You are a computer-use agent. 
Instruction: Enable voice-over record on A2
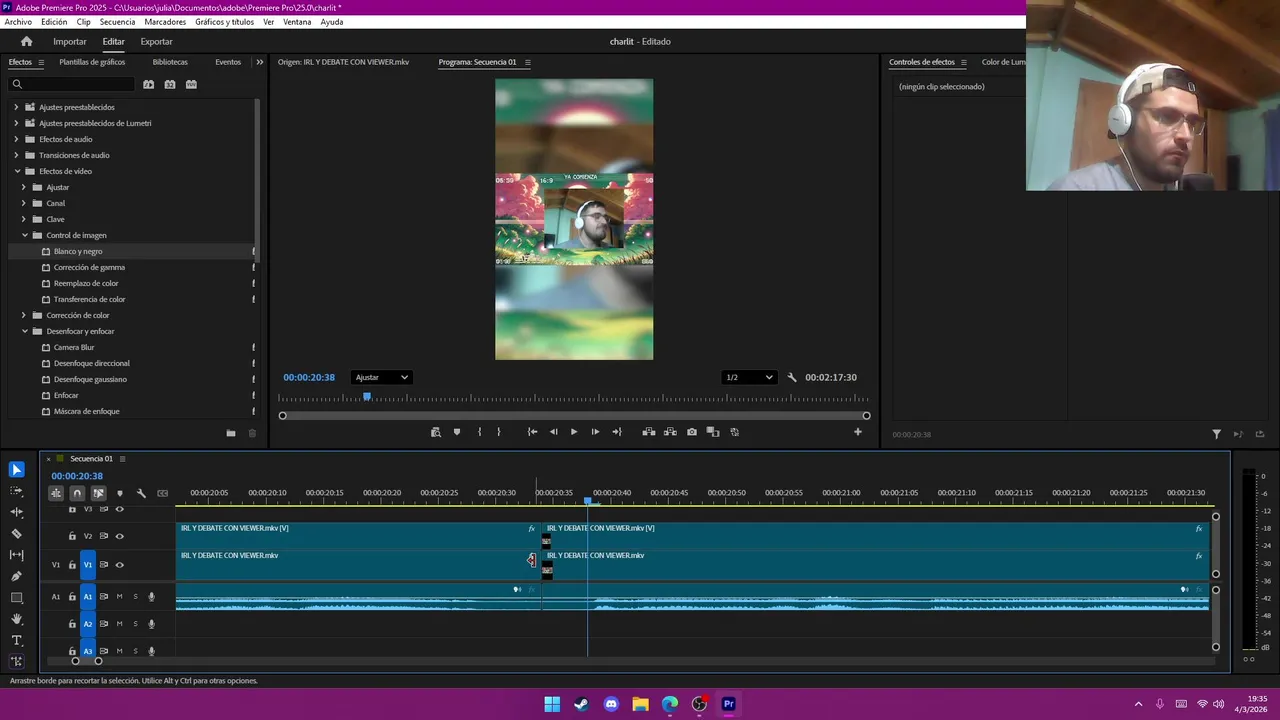(x=151, y=624)
